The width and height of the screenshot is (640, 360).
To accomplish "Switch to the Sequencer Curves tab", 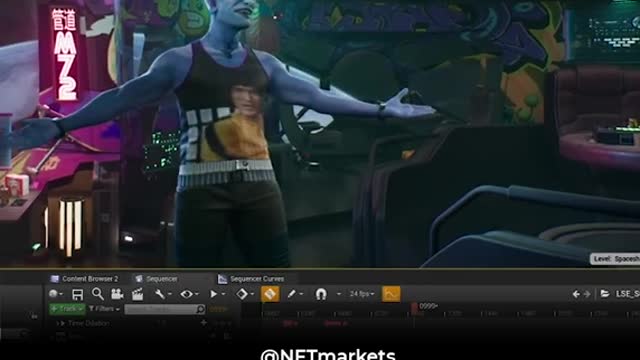I will (x=251, y=279).
